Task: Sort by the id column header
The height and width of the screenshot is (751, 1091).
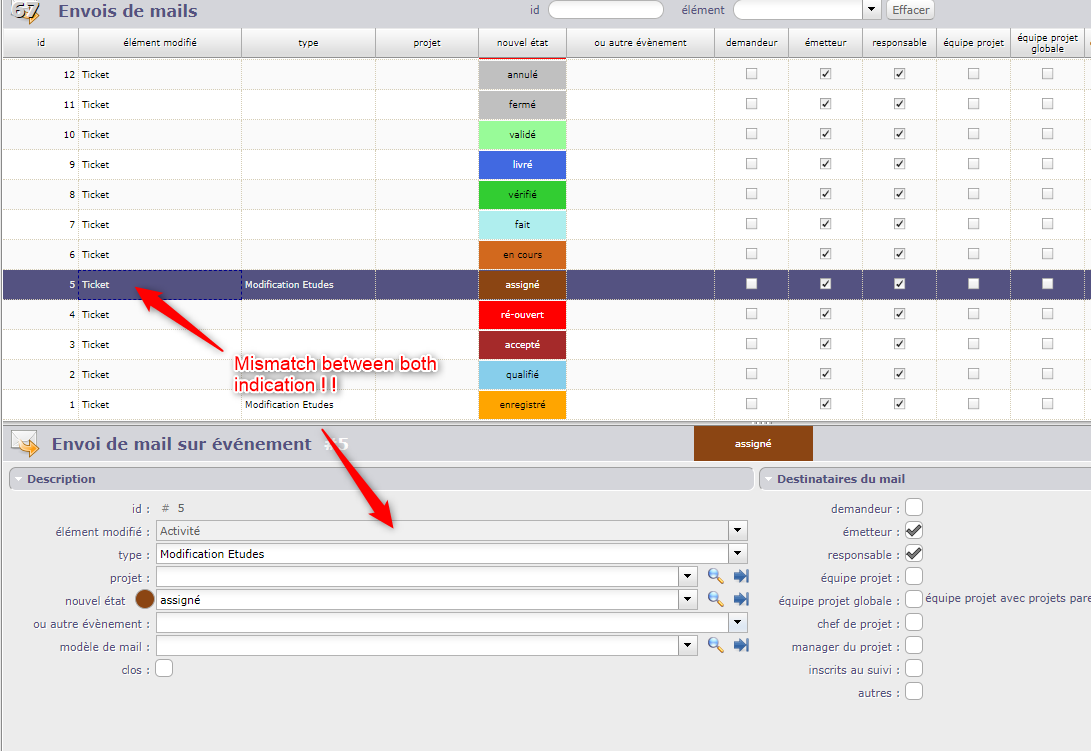Action: (x=41, y=42)
